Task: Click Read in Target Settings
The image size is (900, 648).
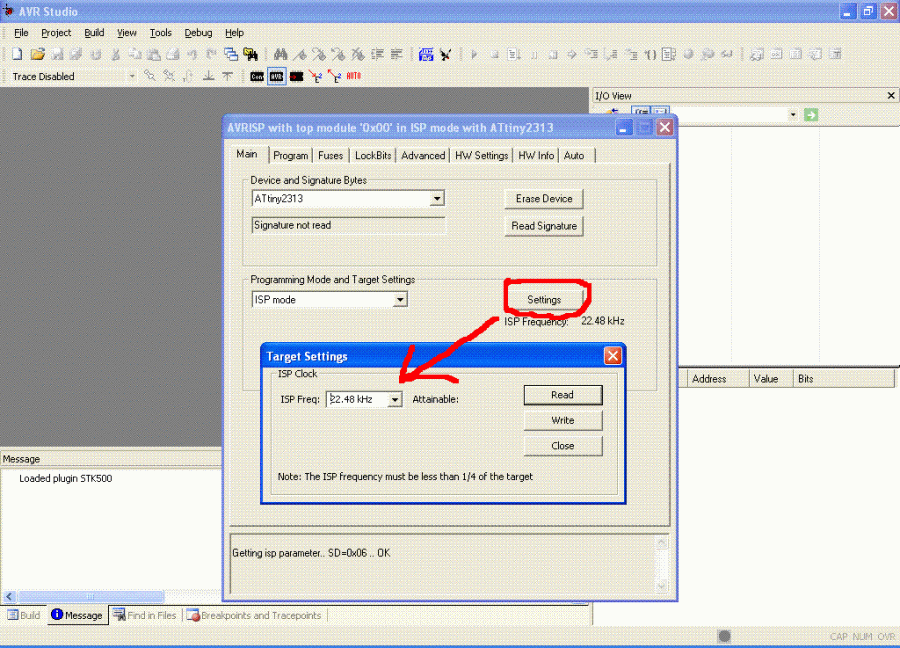Action: (562, 395)
